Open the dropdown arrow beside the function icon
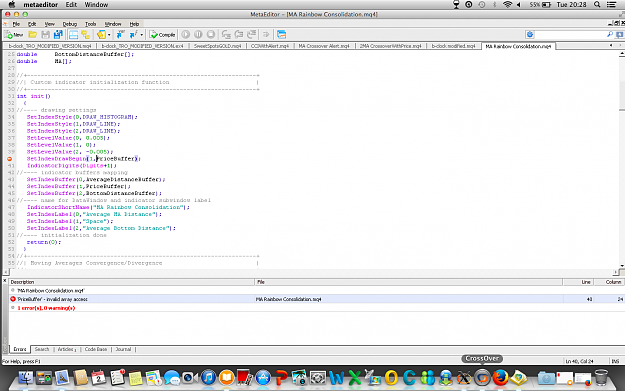The width and height of the screenshot is (625, 391). click(142, 35)
